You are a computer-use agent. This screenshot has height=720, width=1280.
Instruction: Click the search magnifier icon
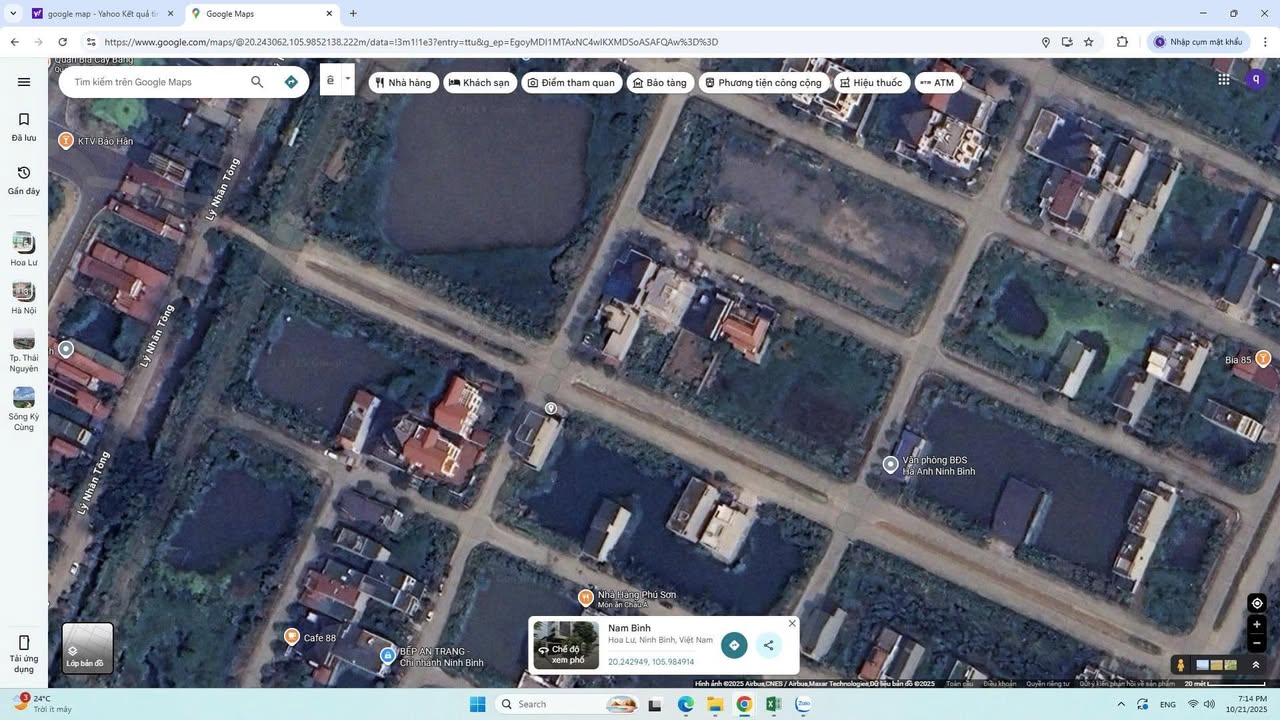257,82
